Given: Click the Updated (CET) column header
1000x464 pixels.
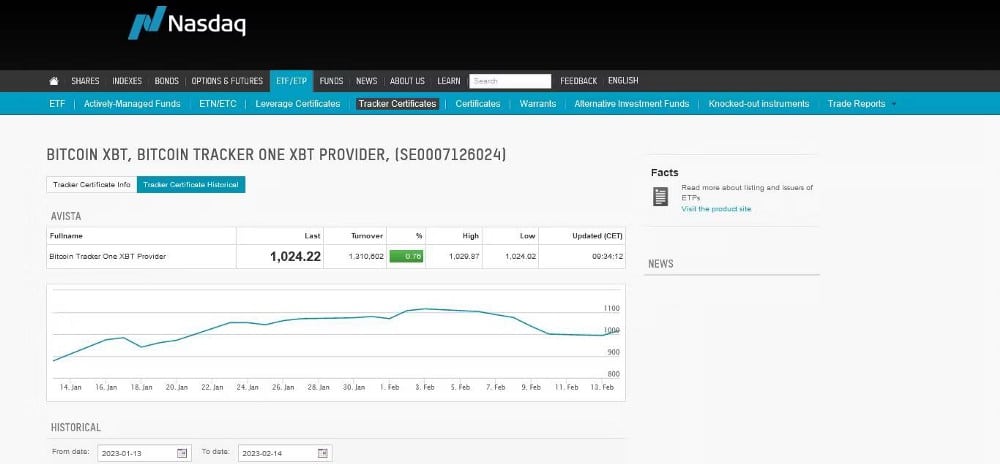Looking at the screenshot, I should point(598,236).
